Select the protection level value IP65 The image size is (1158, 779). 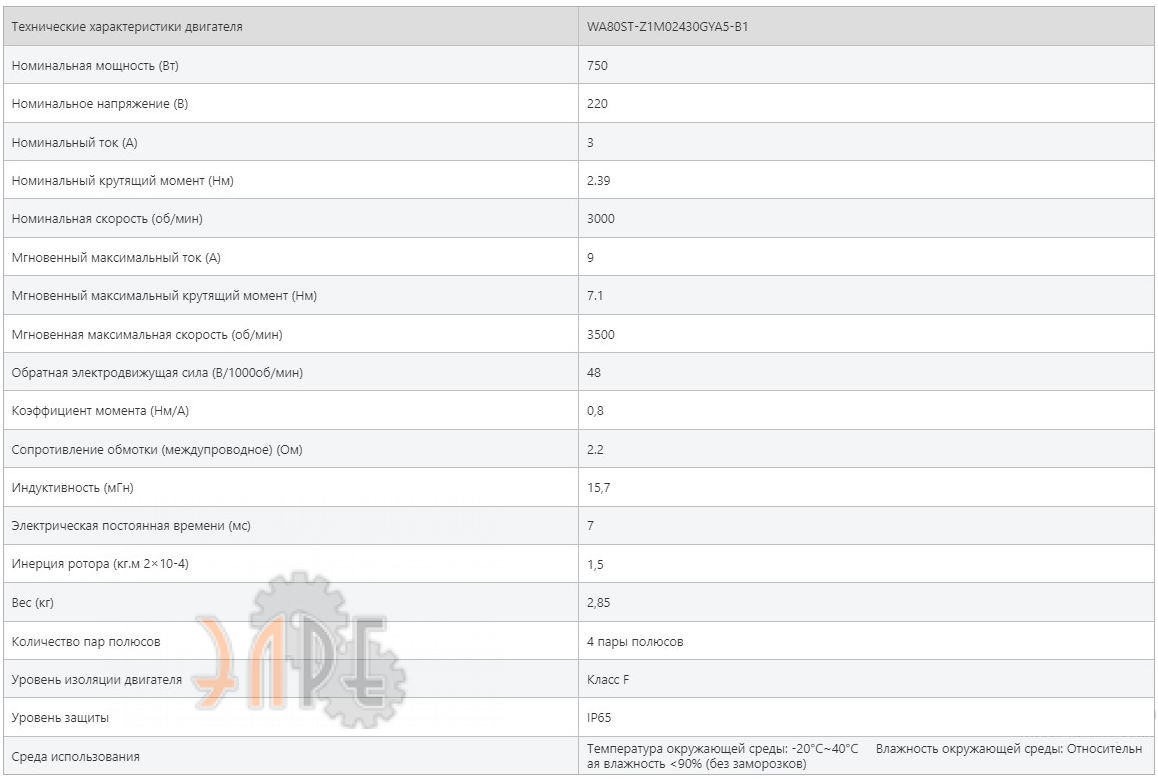[x=599, y=718]
